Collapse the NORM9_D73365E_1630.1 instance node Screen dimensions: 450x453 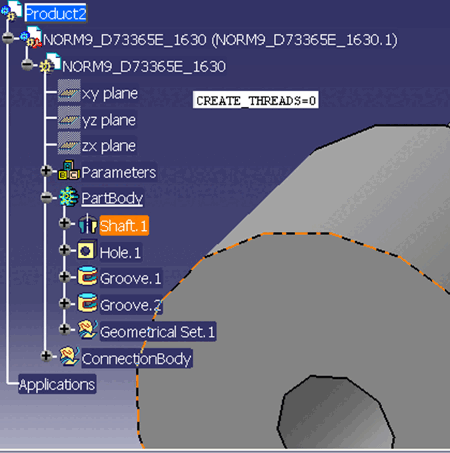click(x=8, y=38)
